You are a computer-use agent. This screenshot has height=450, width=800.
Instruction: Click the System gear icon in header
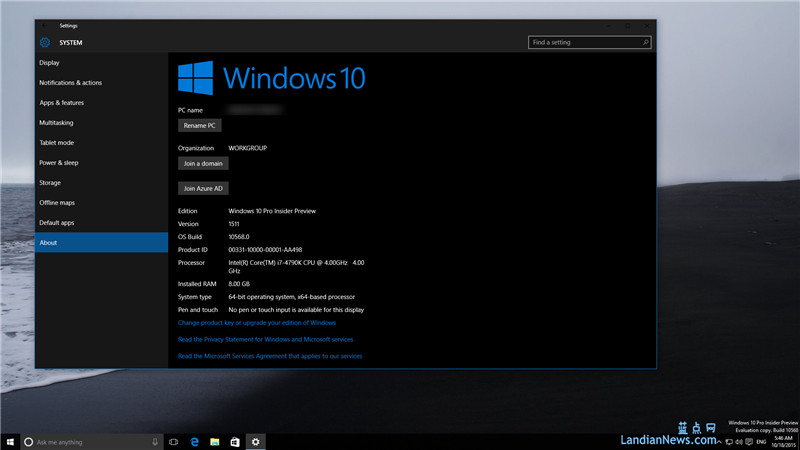point(45,42)
